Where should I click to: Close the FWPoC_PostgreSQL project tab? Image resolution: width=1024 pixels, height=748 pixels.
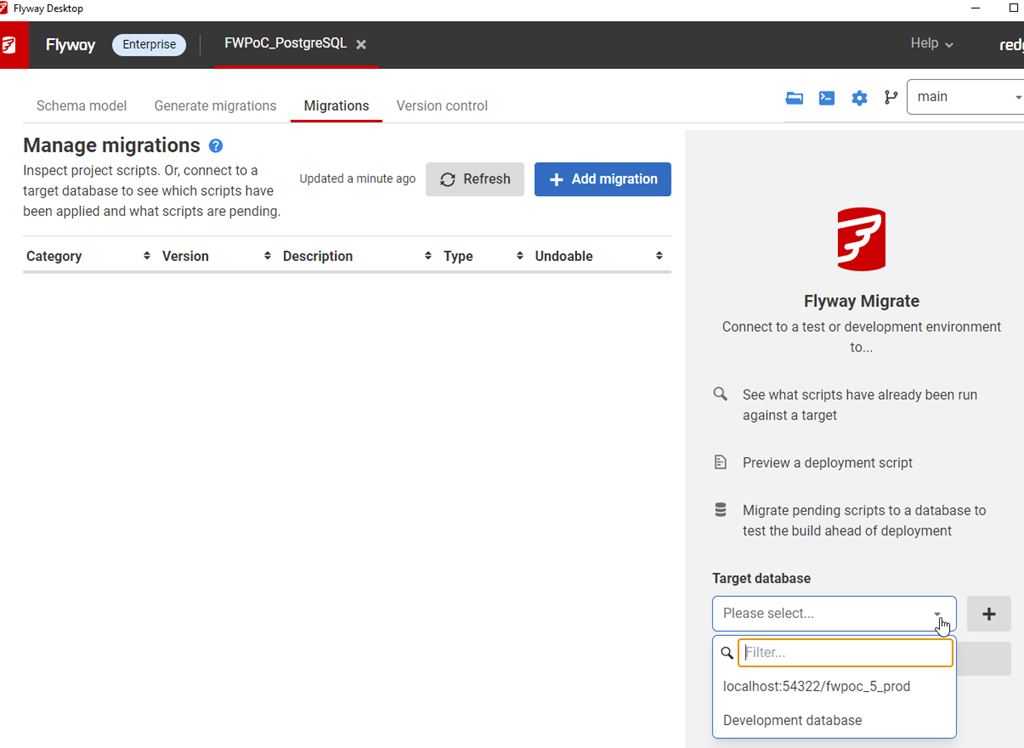pyautogui.click(x=361, y=45)
